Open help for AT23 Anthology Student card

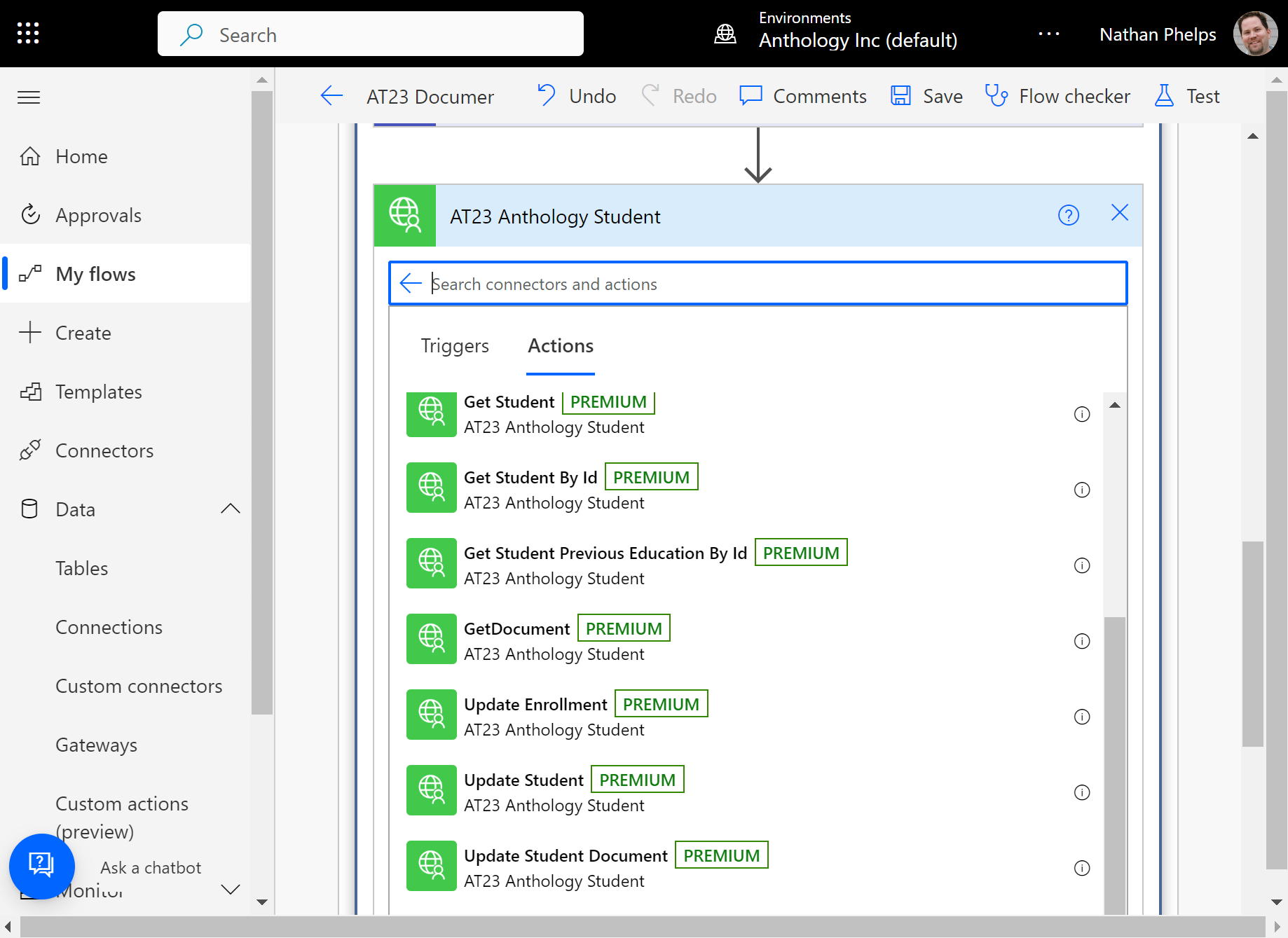(1068, 215)
